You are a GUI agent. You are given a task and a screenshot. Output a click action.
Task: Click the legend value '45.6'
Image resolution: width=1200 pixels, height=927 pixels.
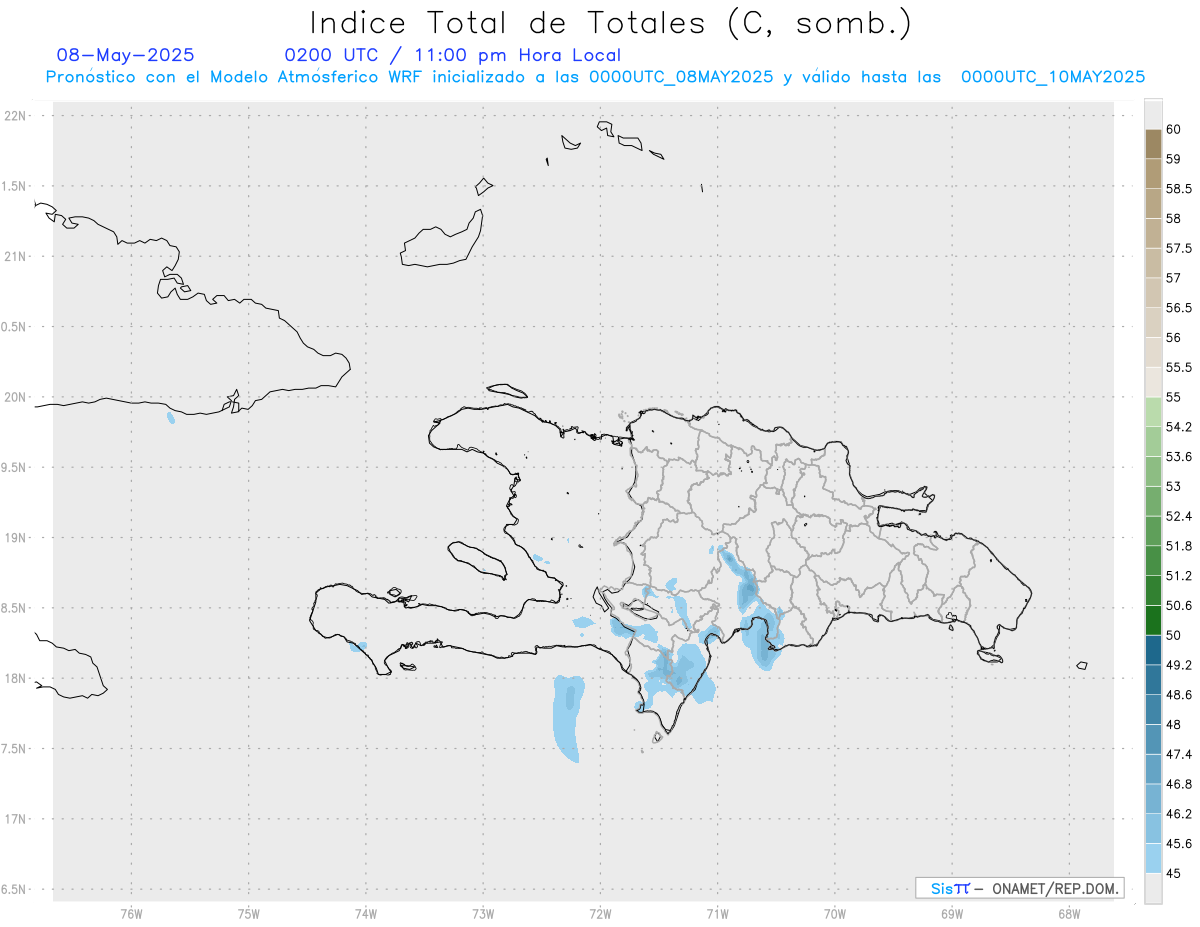tap(1179, 844)
